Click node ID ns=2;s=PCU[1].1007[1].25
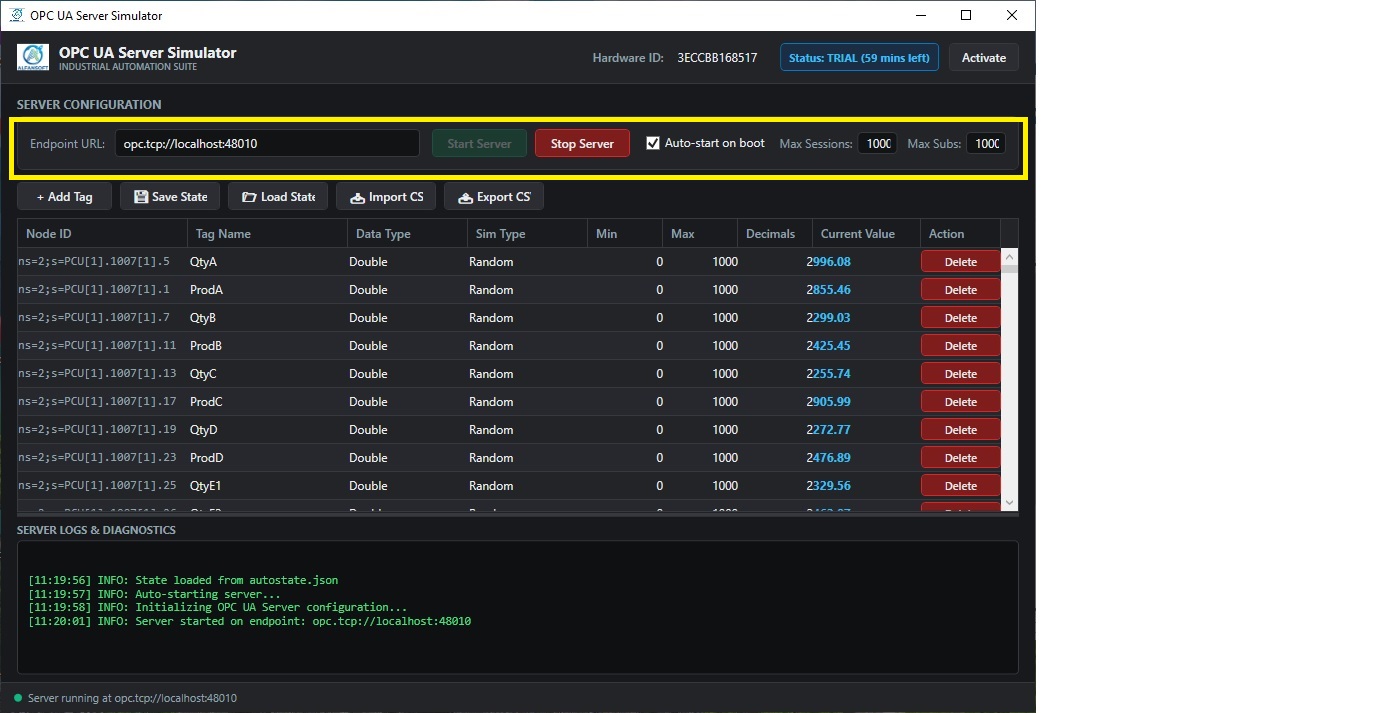The height and width of the screenshot is (713, 1376). [97, 486]
